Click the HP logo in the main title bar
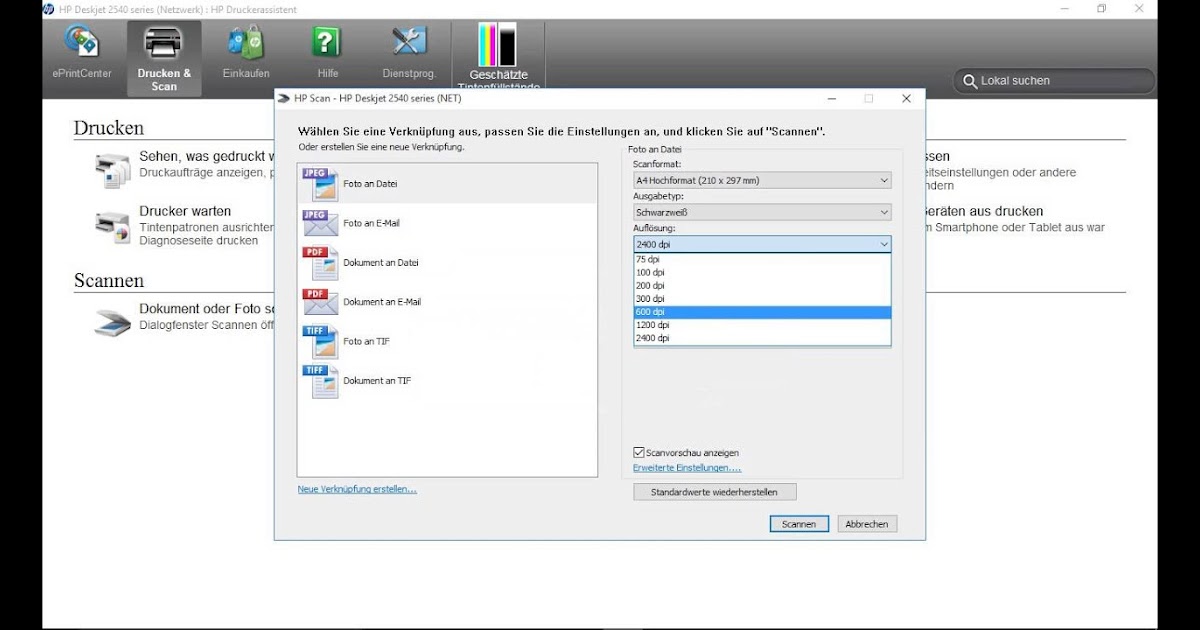This screenshot has width=1200, height=630. (48, 9)
